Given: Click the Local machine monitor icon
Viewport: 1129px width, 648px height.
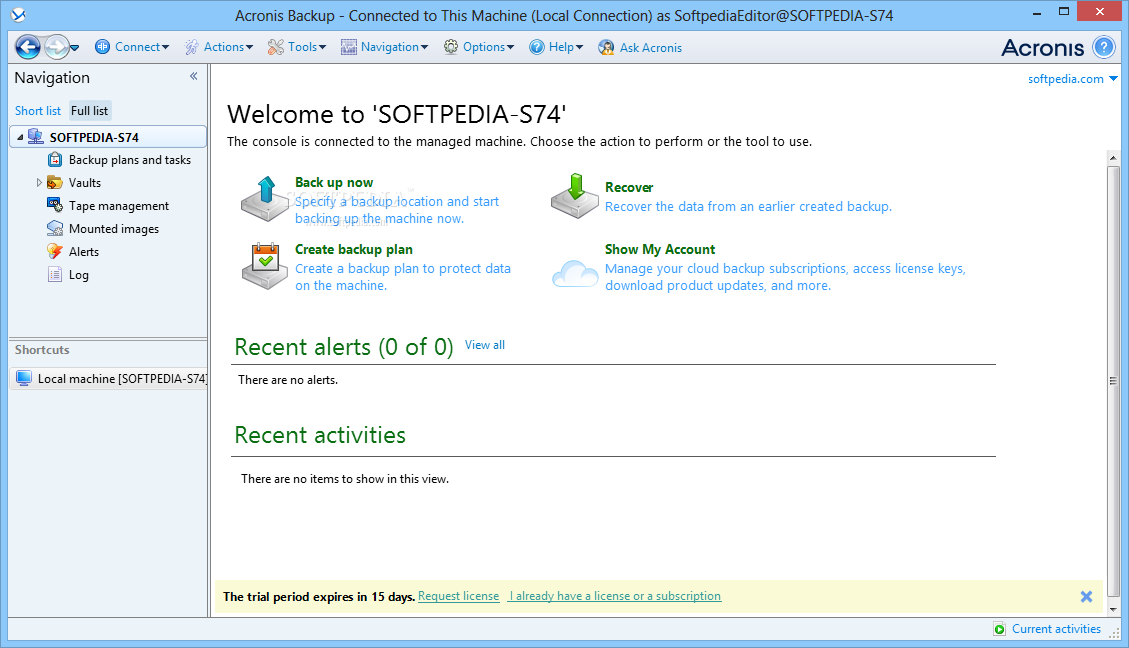Looking at the screenshot, I should [24, 378].
